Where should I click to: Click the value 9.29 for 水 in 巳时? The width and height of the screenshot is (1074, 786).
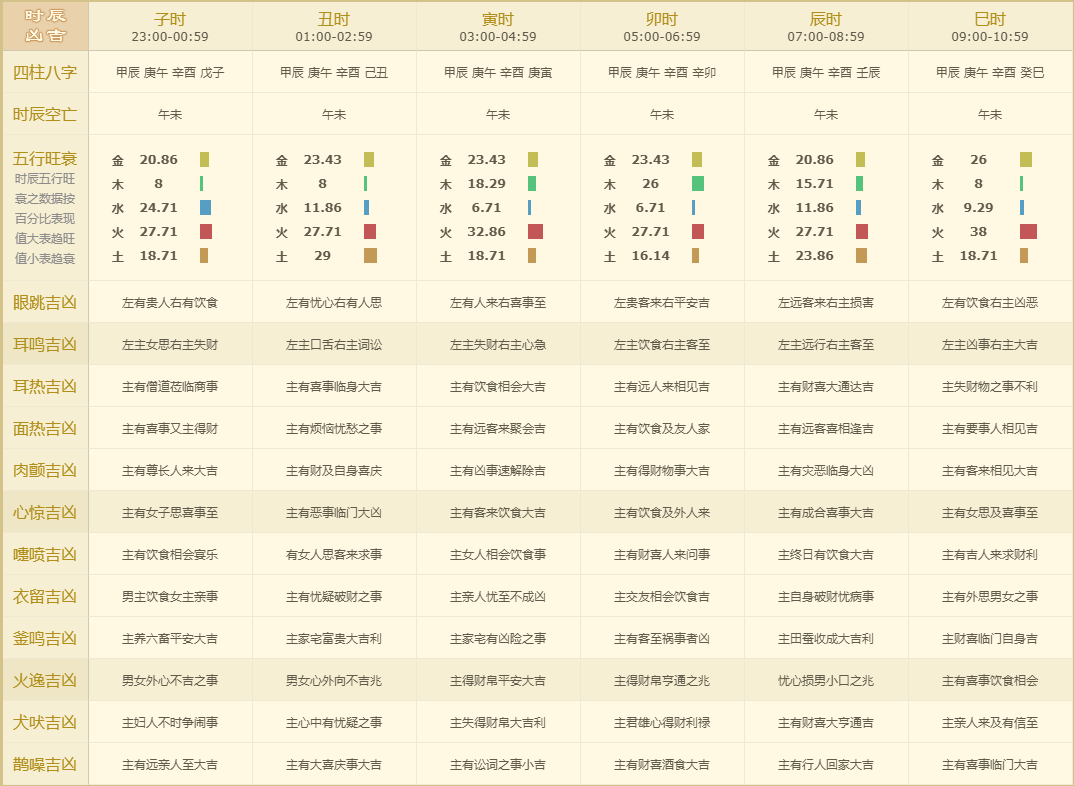(x=978, y=207)
